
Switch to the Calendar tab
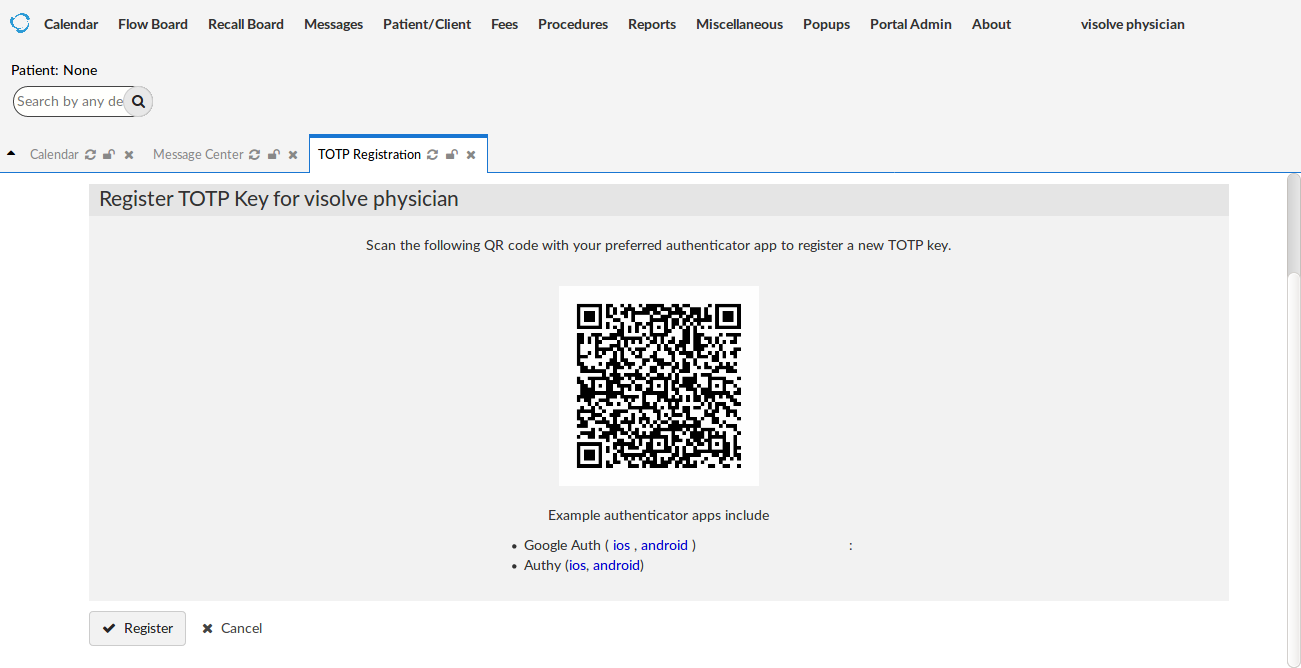(54, 155)
